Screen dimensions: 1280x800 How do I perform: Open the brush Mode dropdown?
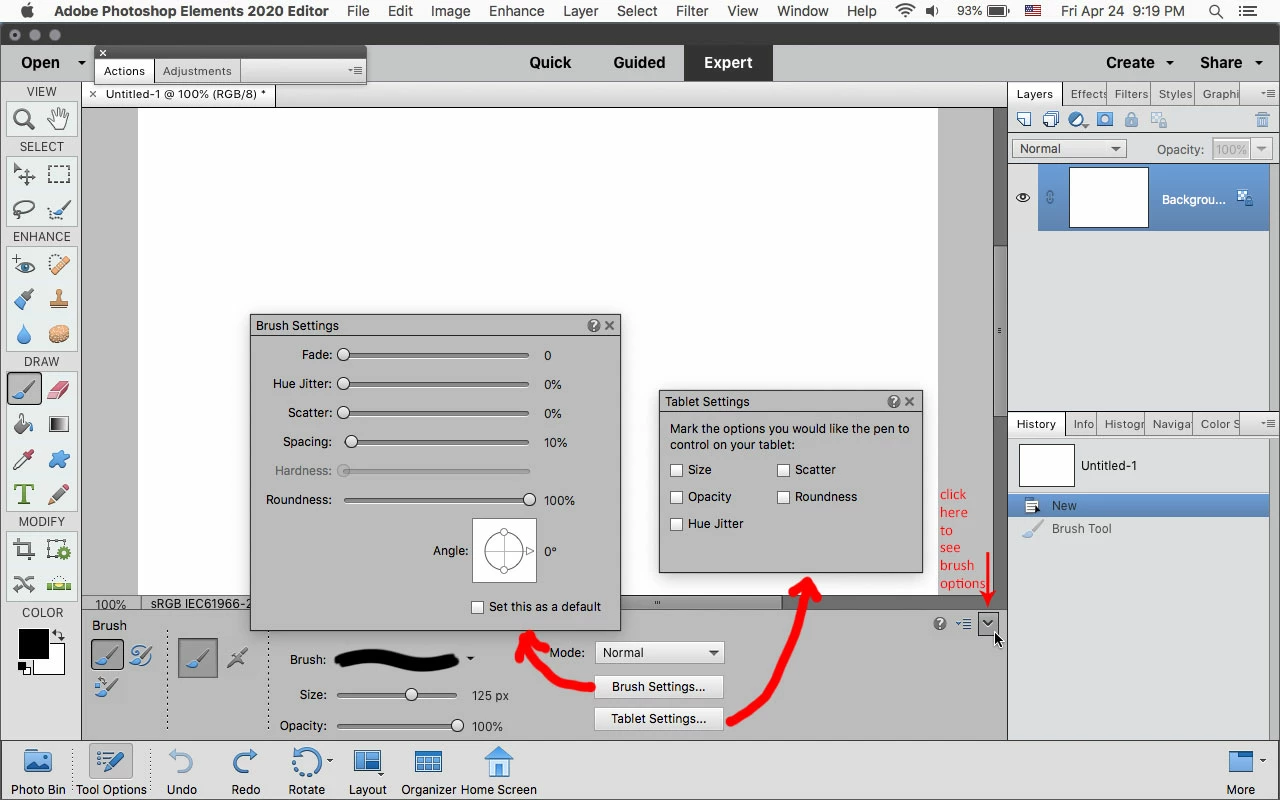click(660, 653)
